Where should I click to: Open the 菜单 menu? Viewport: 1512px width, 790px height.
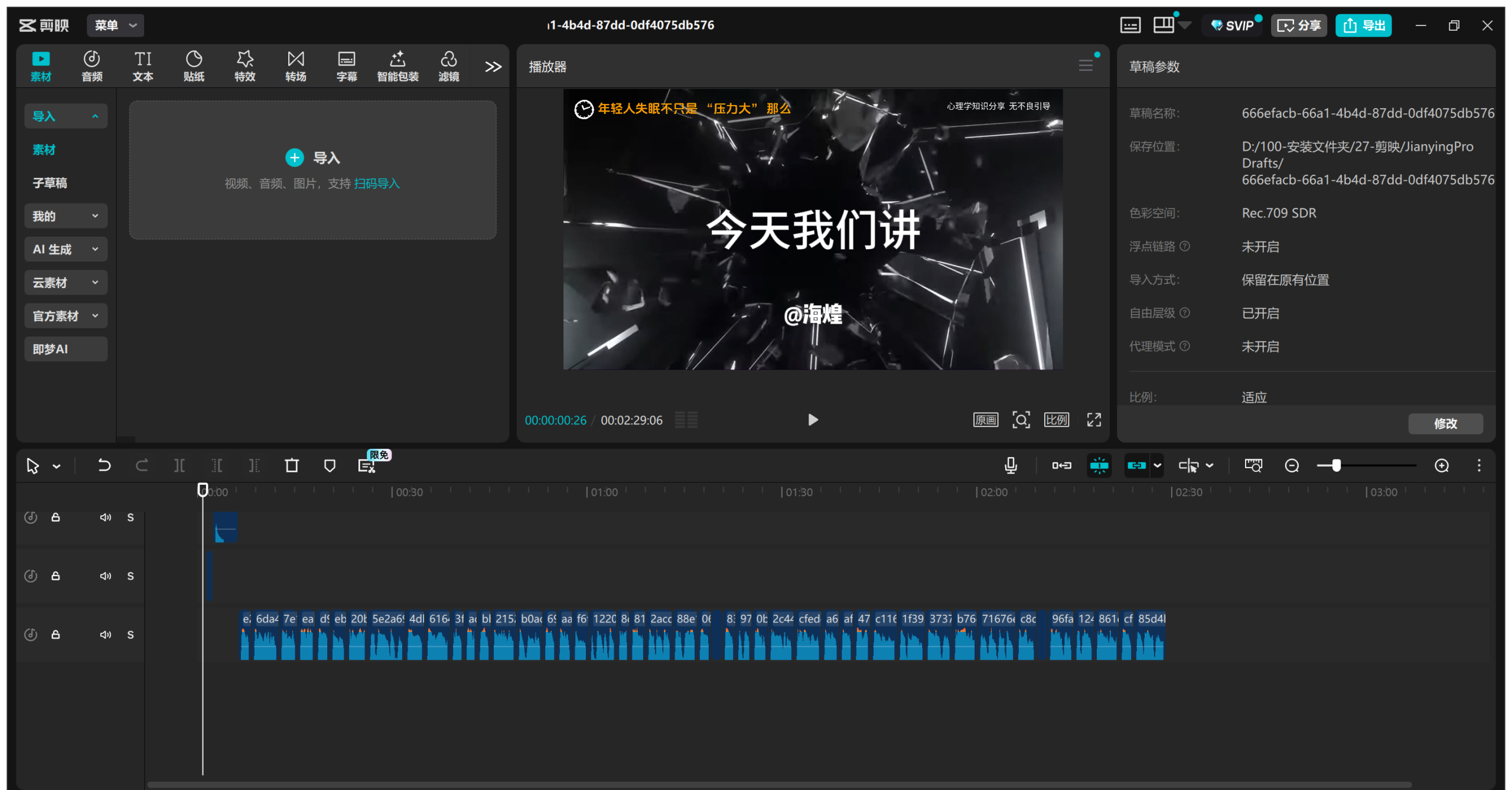click(x=115, y=25)
